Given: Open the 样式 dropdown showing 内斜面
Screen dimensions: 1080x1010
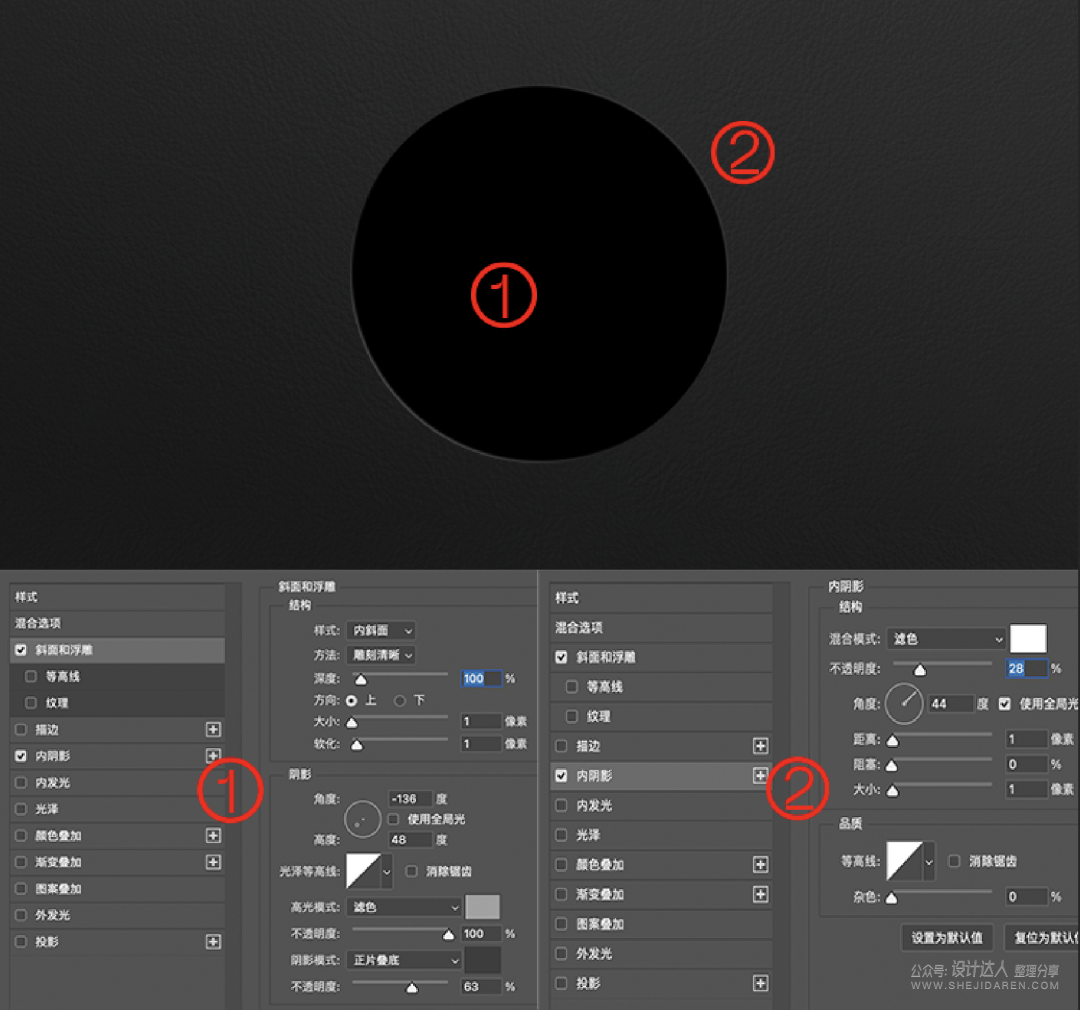Looking at the screenshot, I should (380, 631).
